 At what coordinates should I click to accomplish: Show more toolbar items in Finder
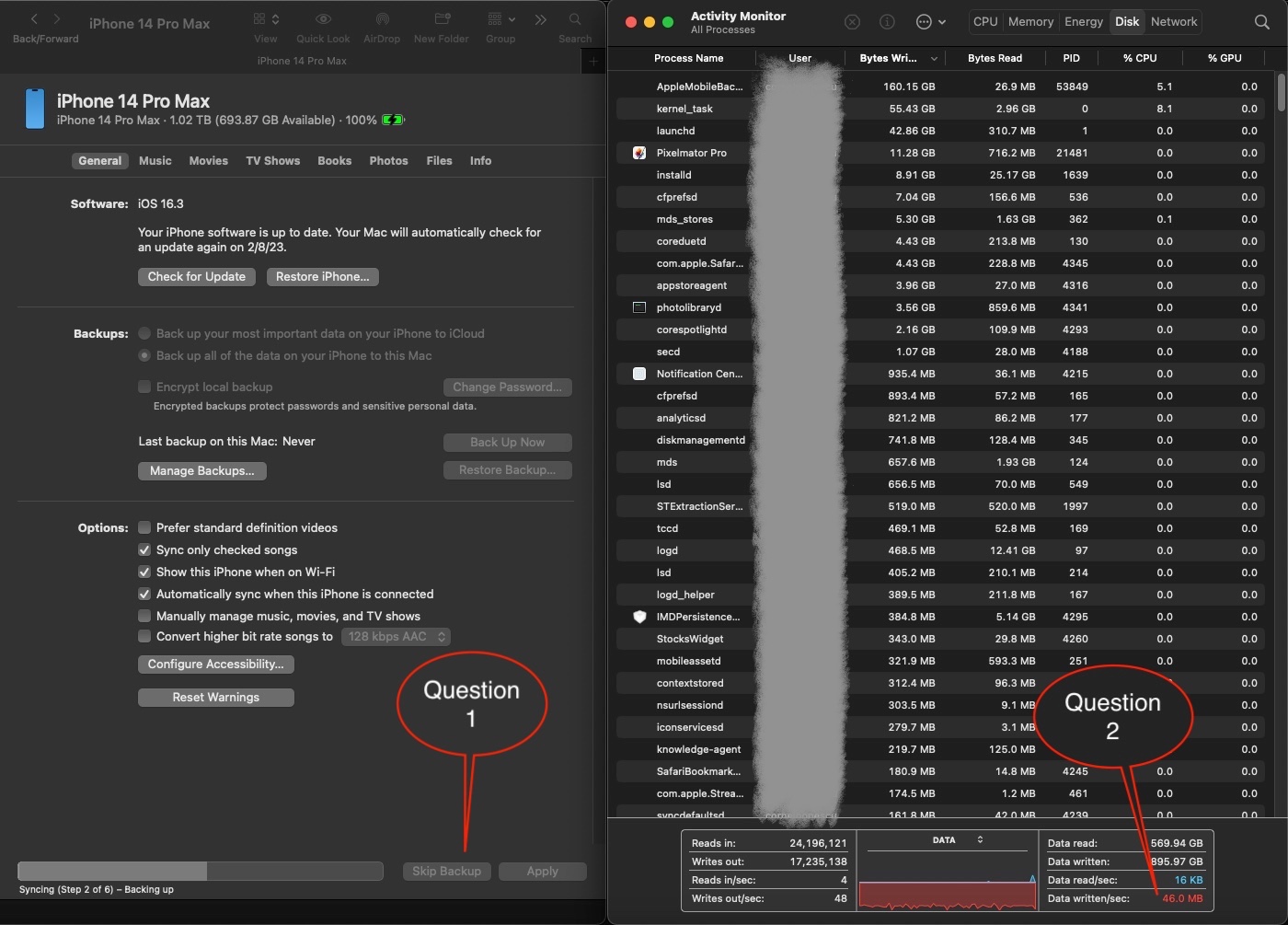[540, 19]
